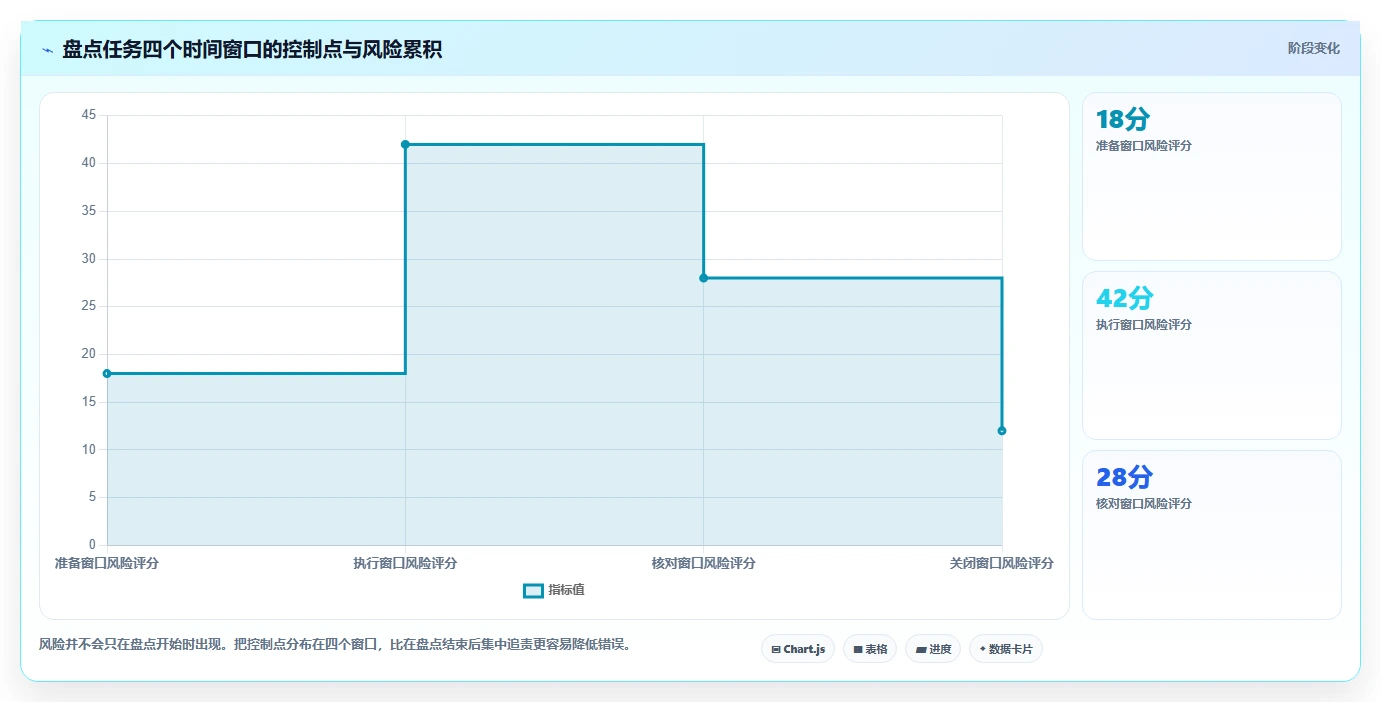Viewport: 1381px width, 702px height.
Task: Click x-axis label 准备窗口风险评分
Action: click(x=107, y=564)
